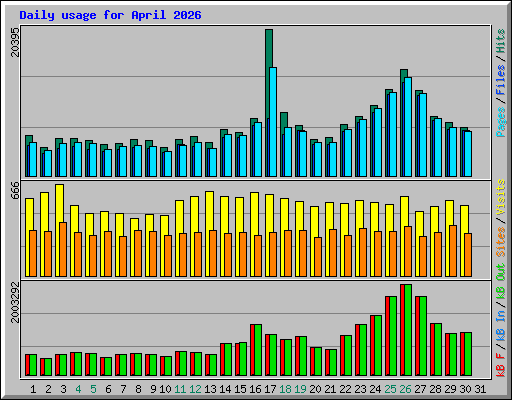Click the orange sites bar for day 20

tap(318, 257)
